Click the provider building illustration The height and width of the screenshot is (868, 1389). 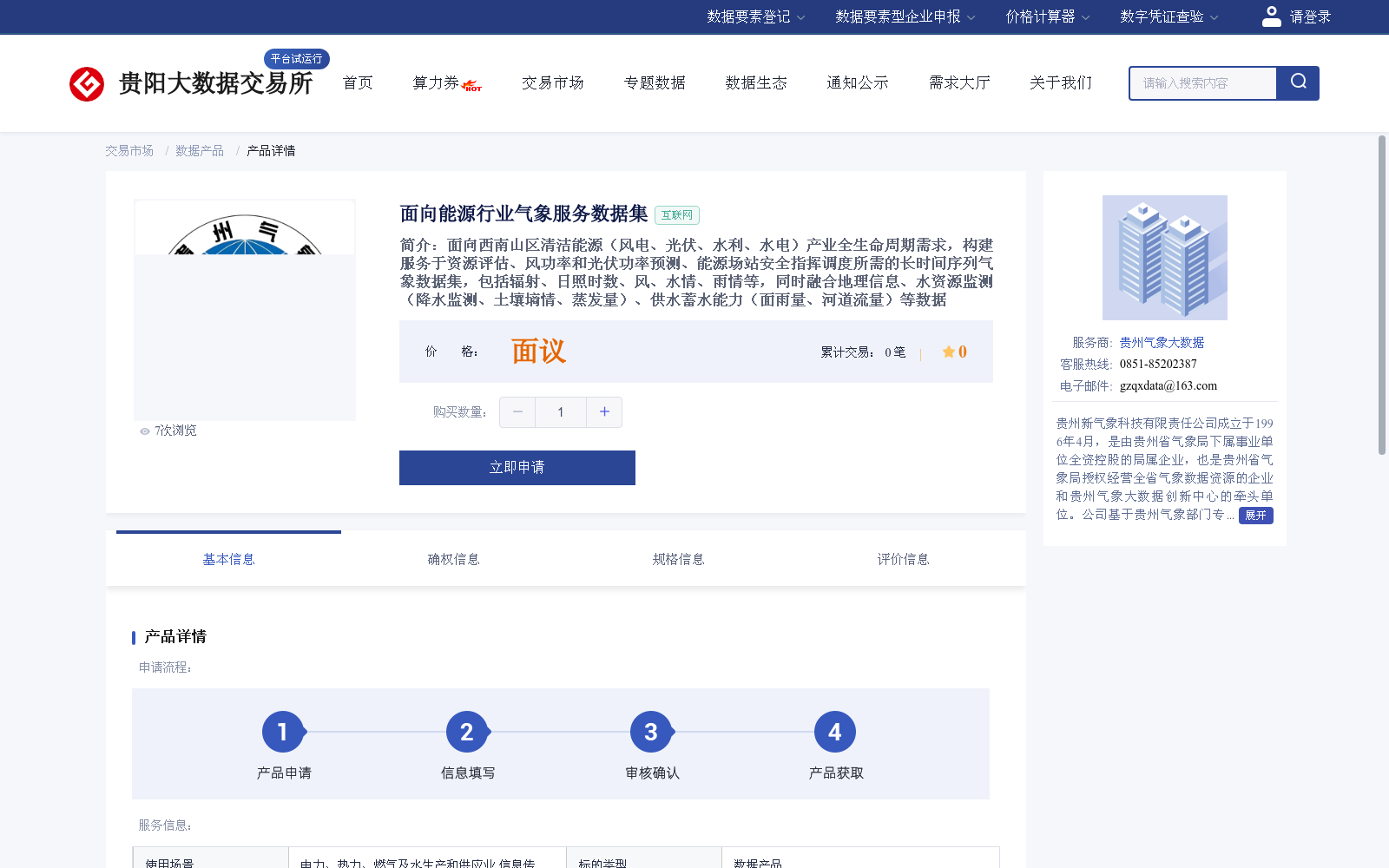click(1165, 258)
